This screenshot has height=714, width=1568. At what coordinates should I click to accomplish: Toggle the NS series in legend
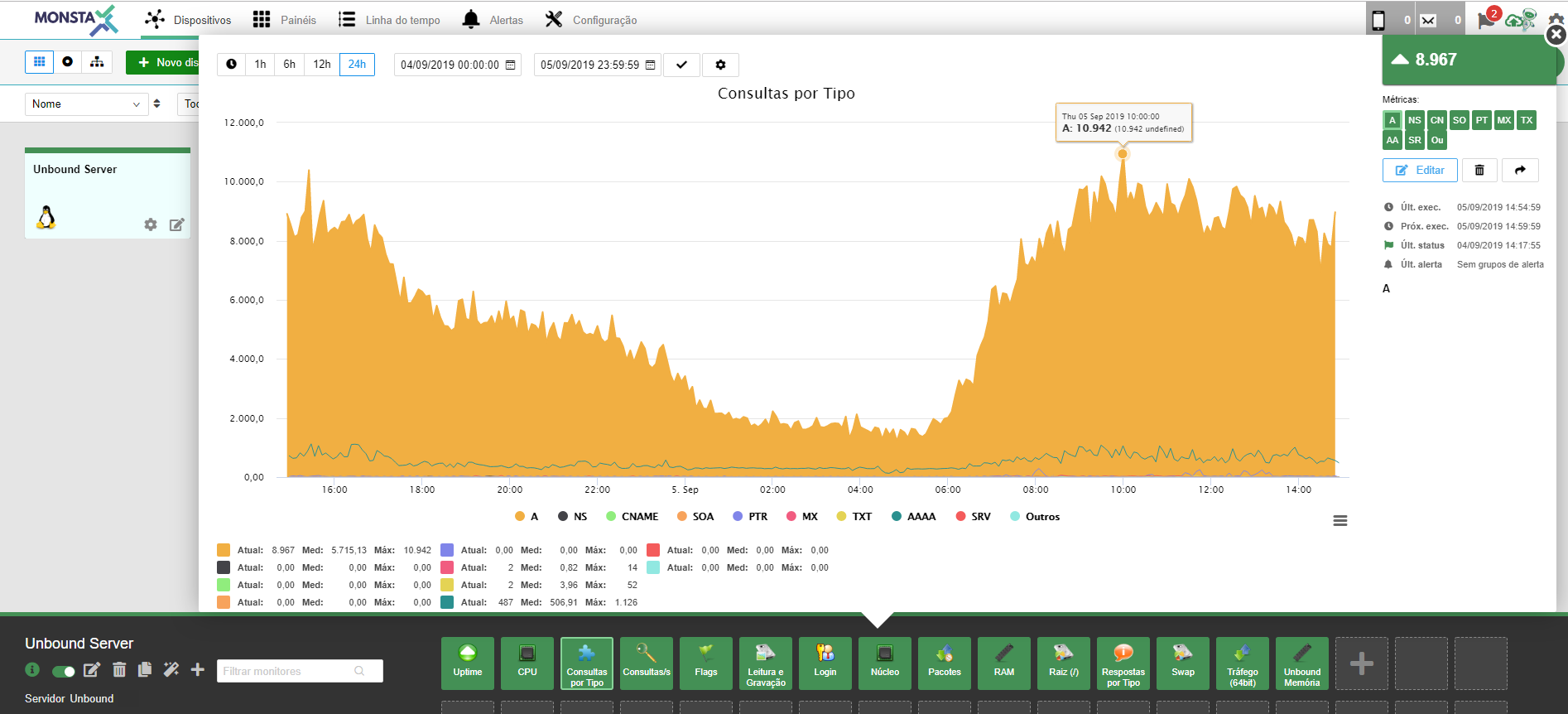click(x=573, y=516)
